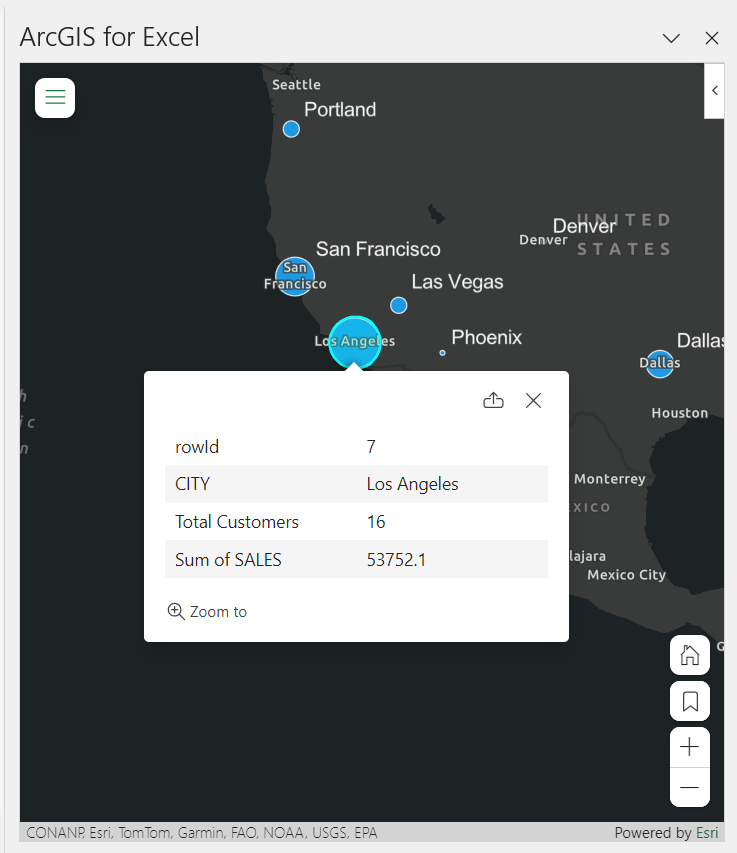Close the ArcGIS for Excel pane
The image size is (737, 853).
point(711,38)
